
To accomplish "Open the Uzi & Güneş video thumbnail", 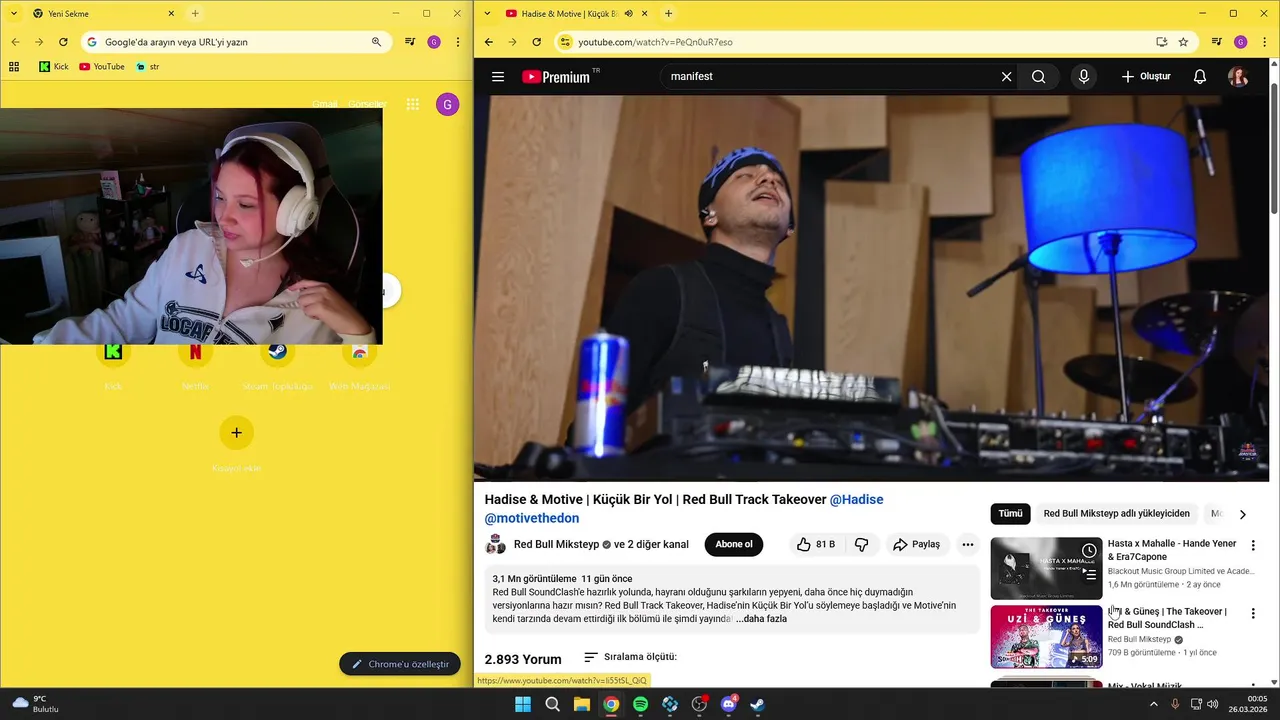I will pyautogui.click(x=1046, y=637).
